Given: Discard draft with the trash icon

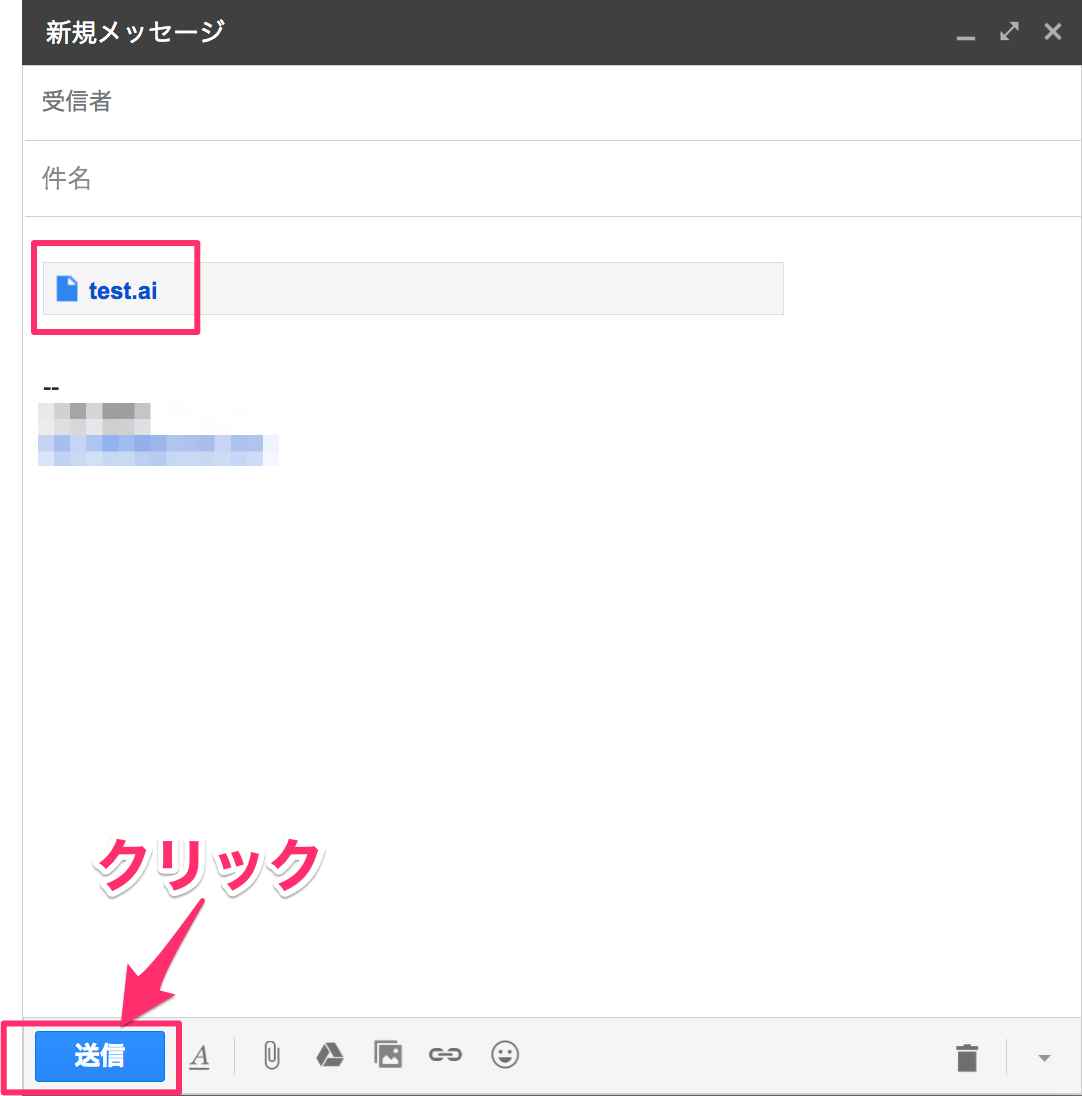Looking at the screenshot, I should click(x=967, y=1057).
